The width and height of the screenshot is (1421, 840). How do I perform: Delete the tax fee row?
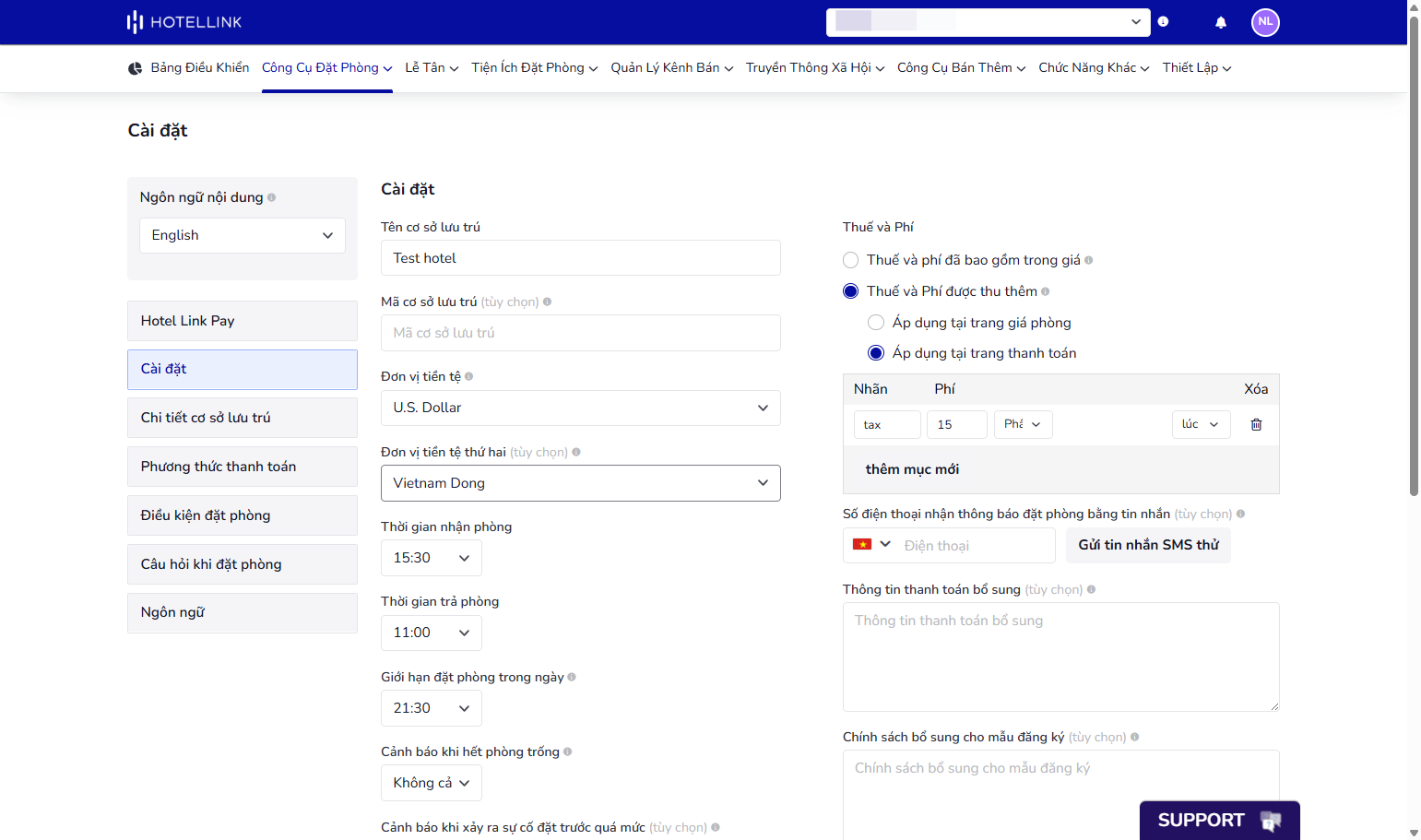[x=1256, y=424]
